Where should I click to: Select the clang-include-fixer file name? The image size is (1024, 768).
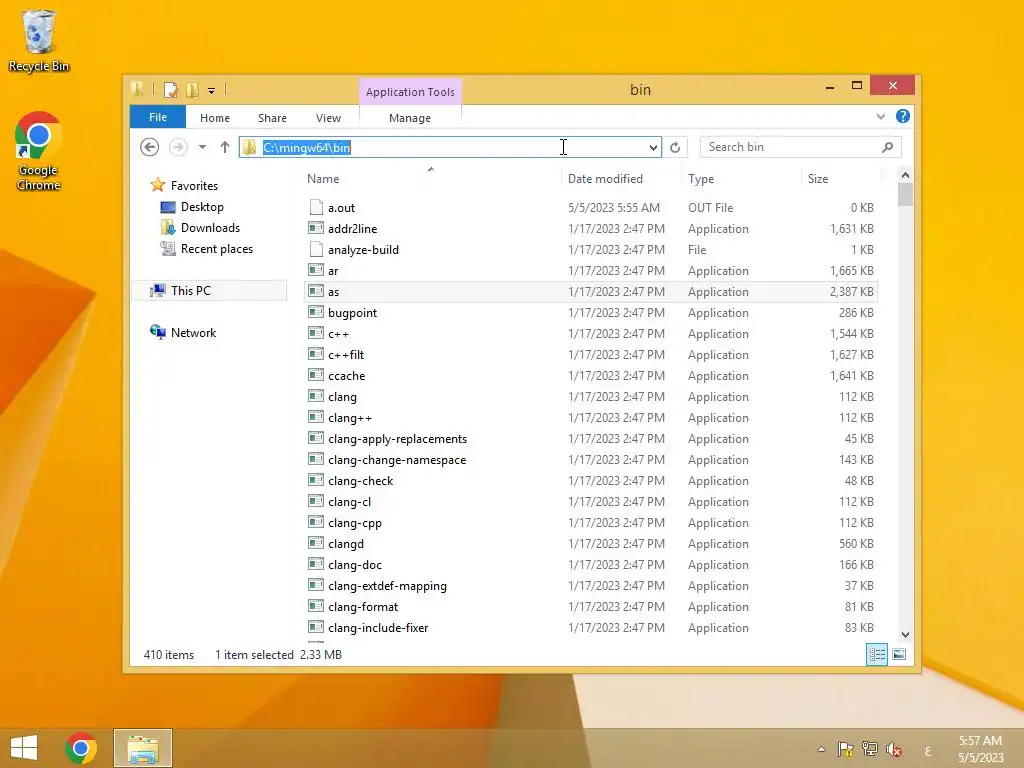(x=378, y=628)
